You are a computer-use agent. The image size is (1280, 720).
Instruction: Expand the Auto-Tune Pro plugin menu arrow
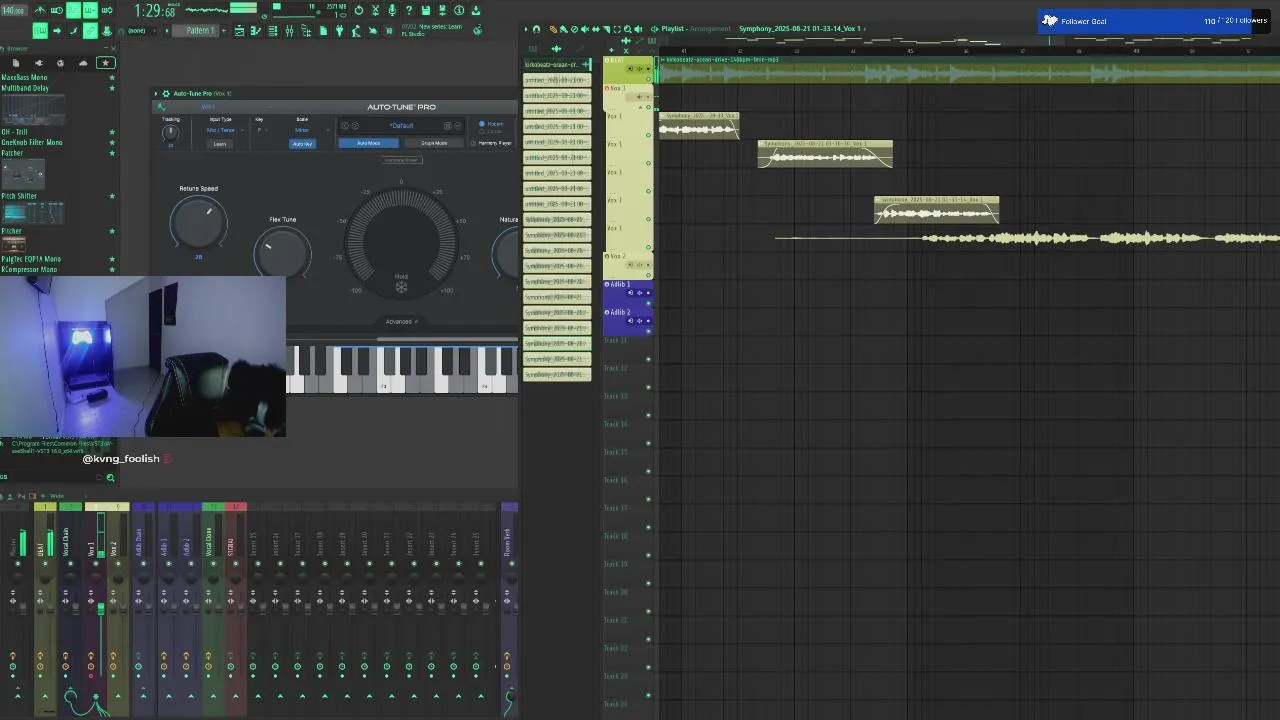click(x=156, y=94)
